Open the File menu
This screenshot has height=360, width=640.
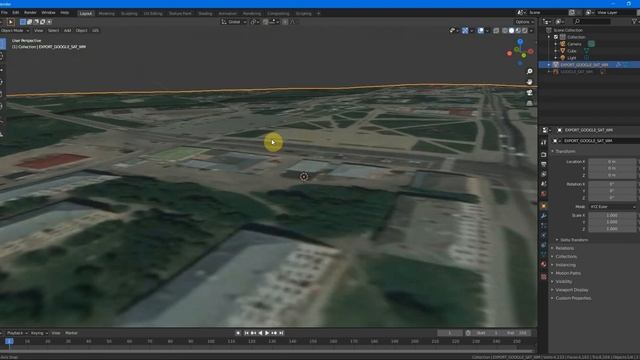click(x=4, y=13)
